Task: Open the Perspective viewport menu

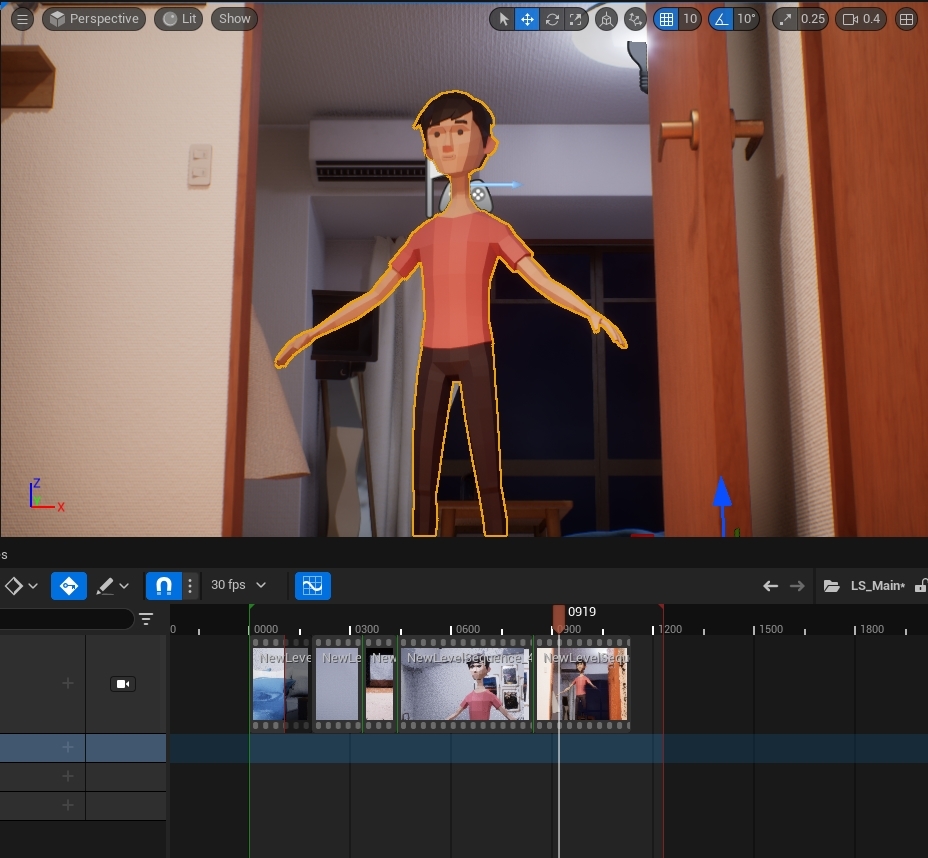Action: [95, 19]
